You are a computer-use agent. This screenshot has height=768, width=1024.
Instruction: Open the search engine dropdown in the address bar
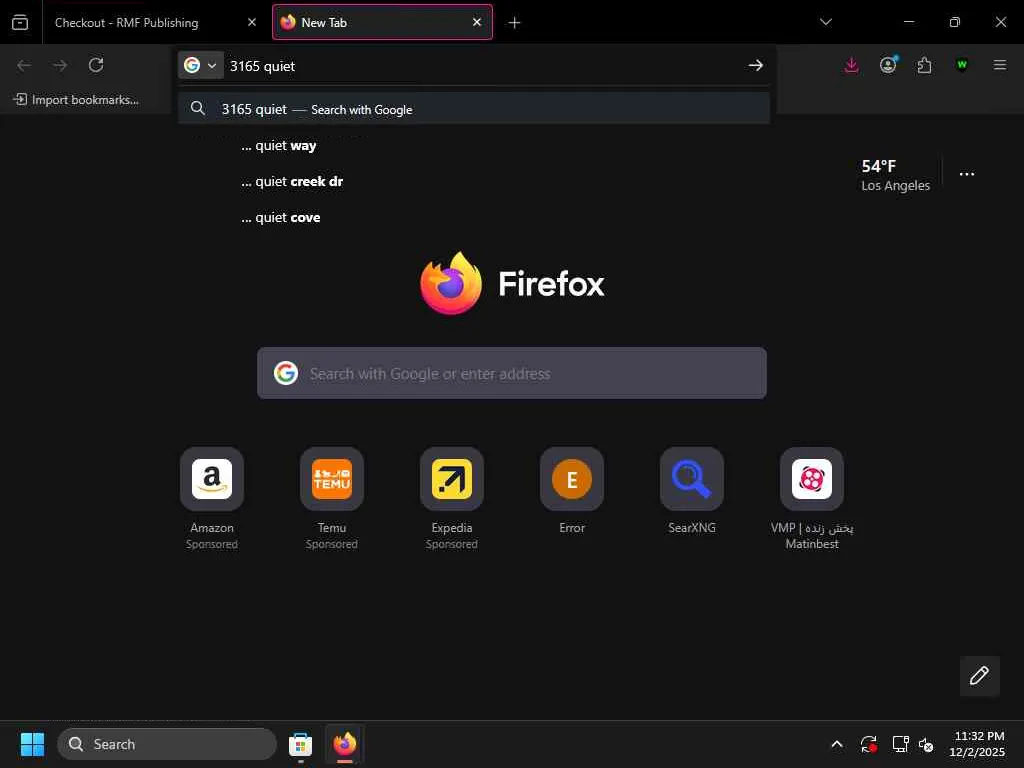click(x=200, y=65)
